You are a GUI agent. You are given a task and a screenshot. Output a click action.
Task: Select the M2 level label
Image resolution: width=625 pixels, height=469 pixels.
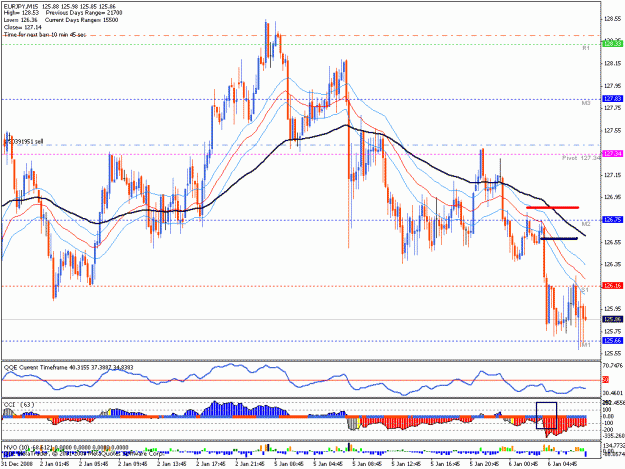586,224
